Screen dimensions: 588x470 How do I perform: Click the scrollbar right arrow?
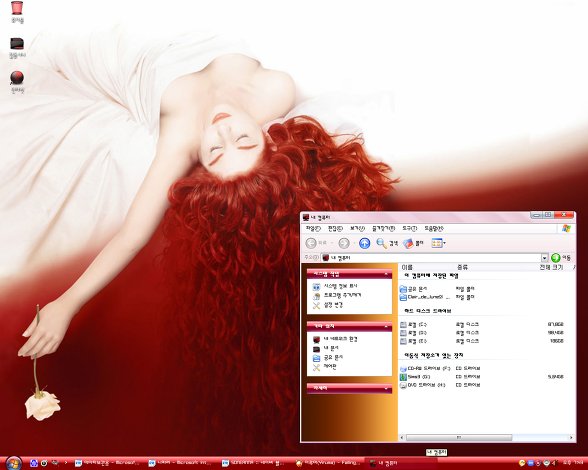click(571, 438)
